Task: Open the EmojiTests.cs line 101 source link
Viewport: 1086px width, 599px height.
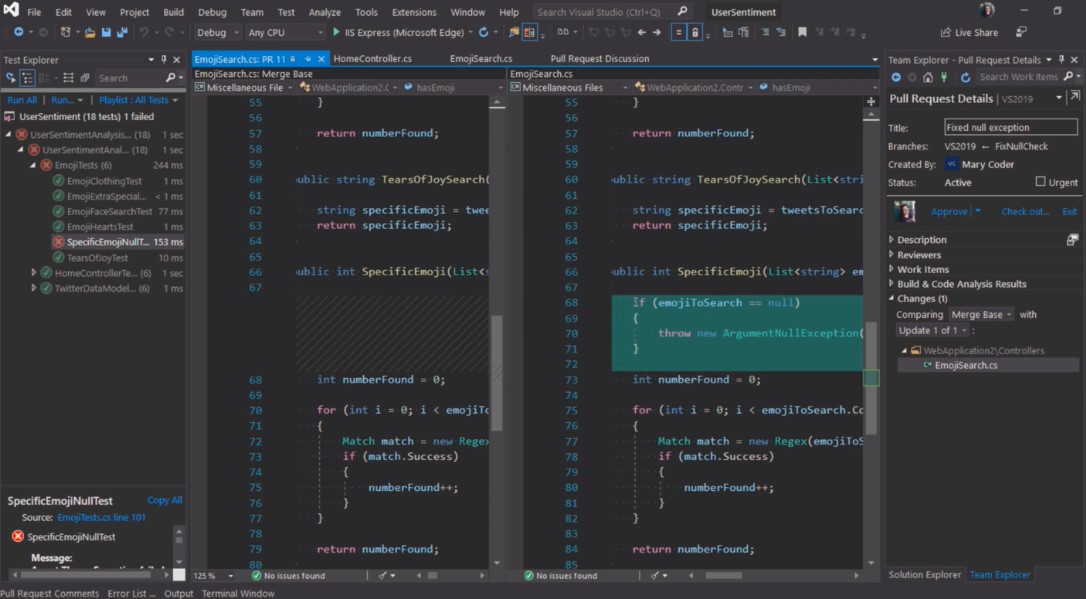Action: click(x=101, y=517)
